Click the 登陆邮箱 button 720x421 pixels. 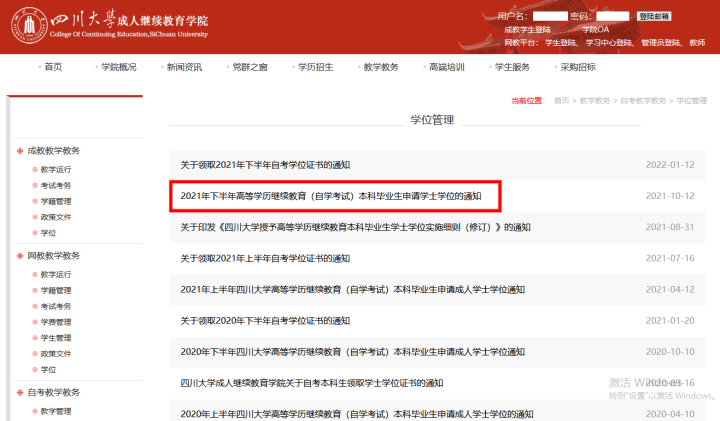click(x=654, y=16)
